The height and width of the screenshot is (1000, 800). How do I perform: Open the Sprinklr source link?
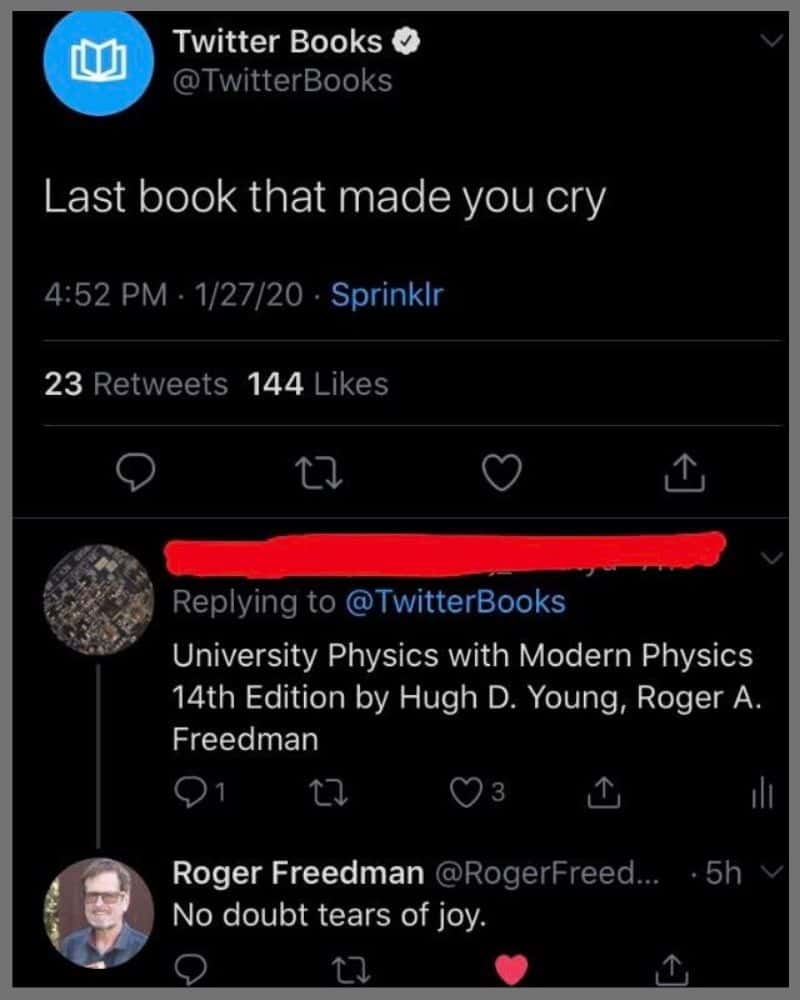pyautogui.click(x=385, y=295)
